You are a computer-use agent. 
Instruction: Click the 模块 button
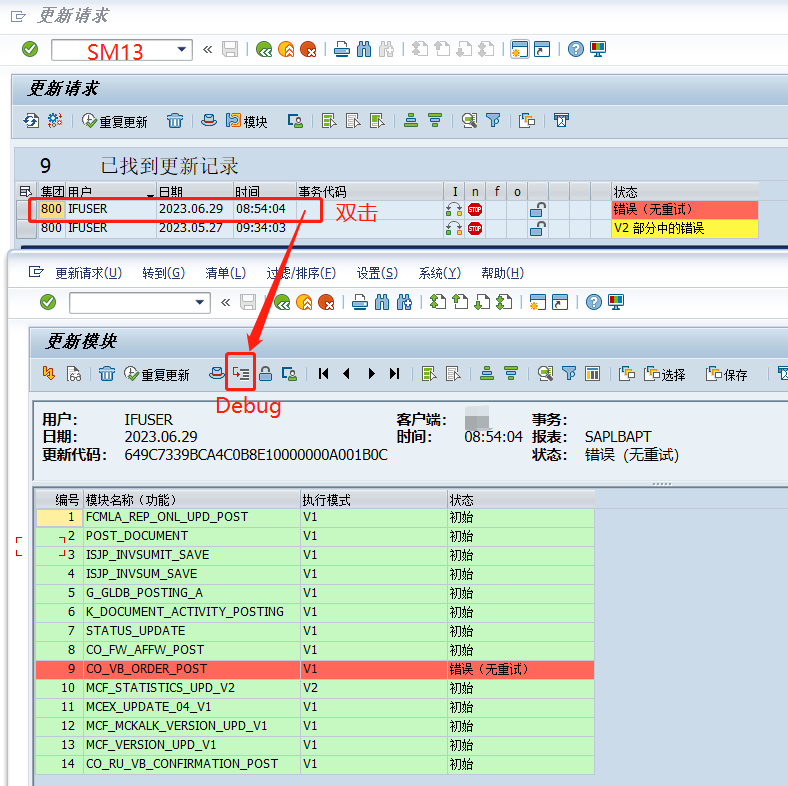pyautogui.click(x=246, y=121)
